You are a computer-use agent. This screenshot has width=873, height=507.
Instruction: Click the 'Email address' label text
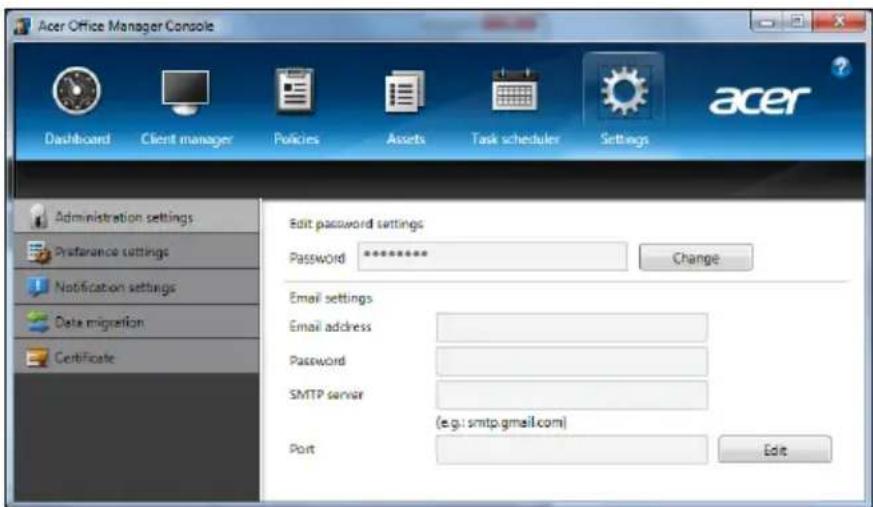[x=330, y=327]
